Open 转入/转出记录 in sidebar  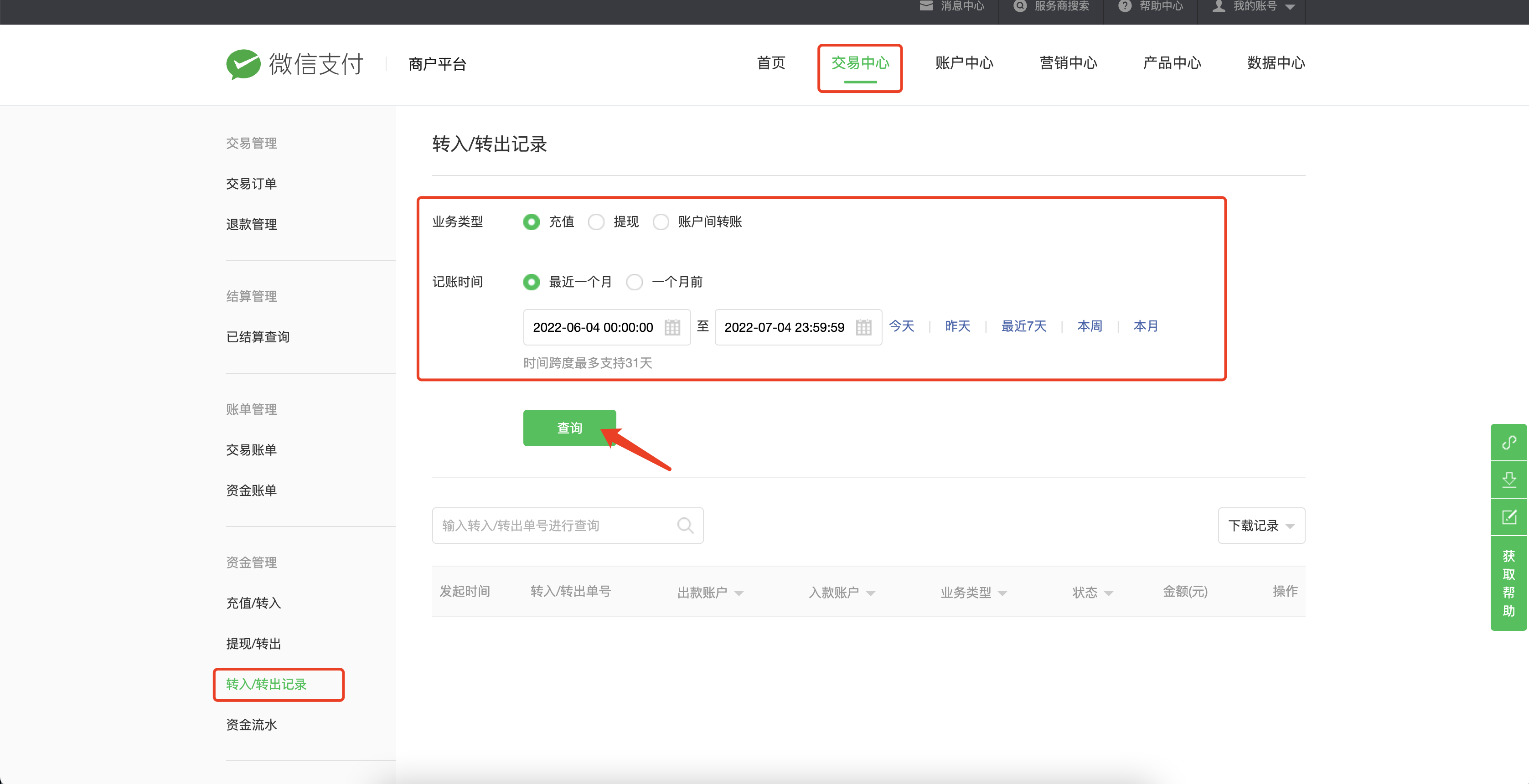(266, 684)
